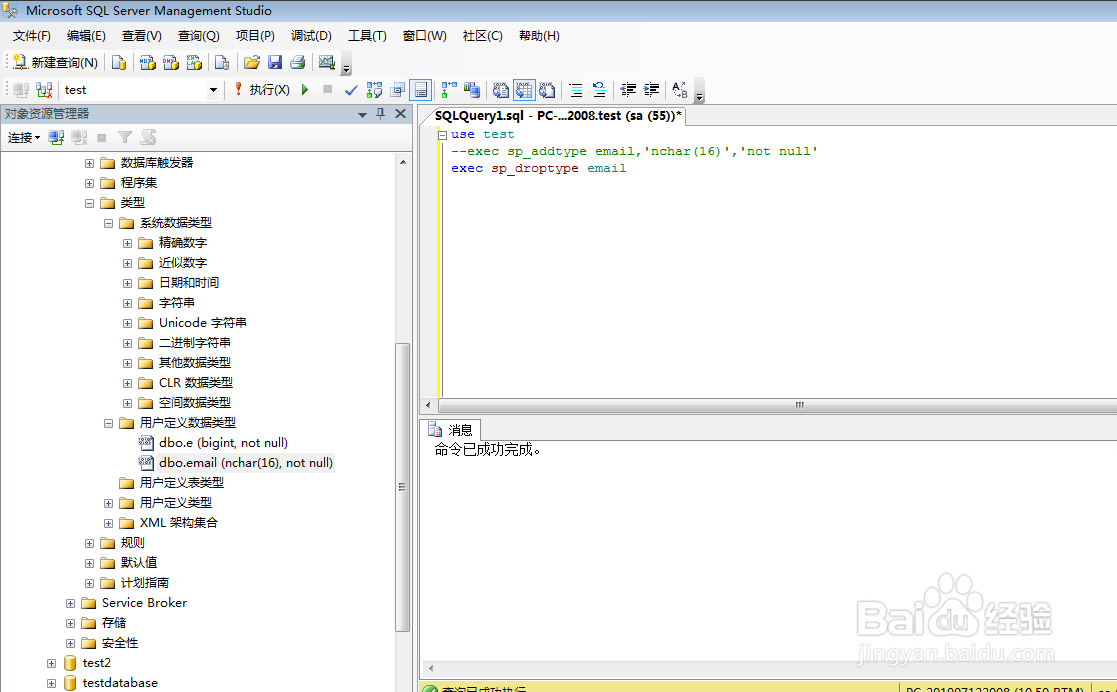Click the Object Explorer vertical scrollbar thumb
The width and height of the screenshot is (1117, 692).
402,487
